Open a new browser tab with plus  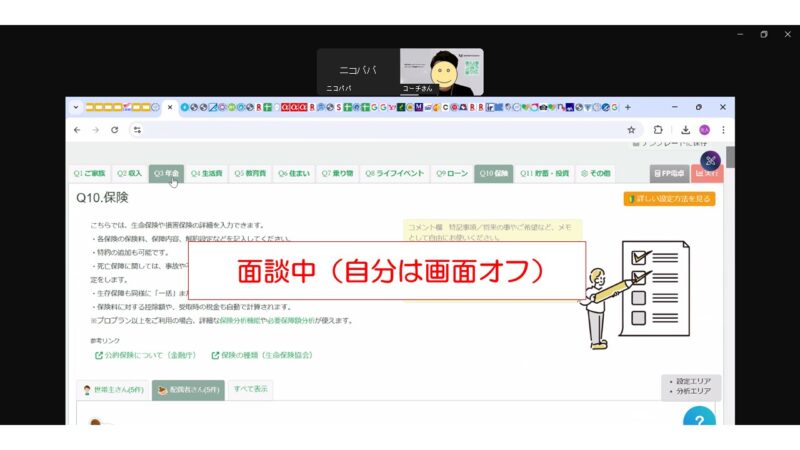628,107
